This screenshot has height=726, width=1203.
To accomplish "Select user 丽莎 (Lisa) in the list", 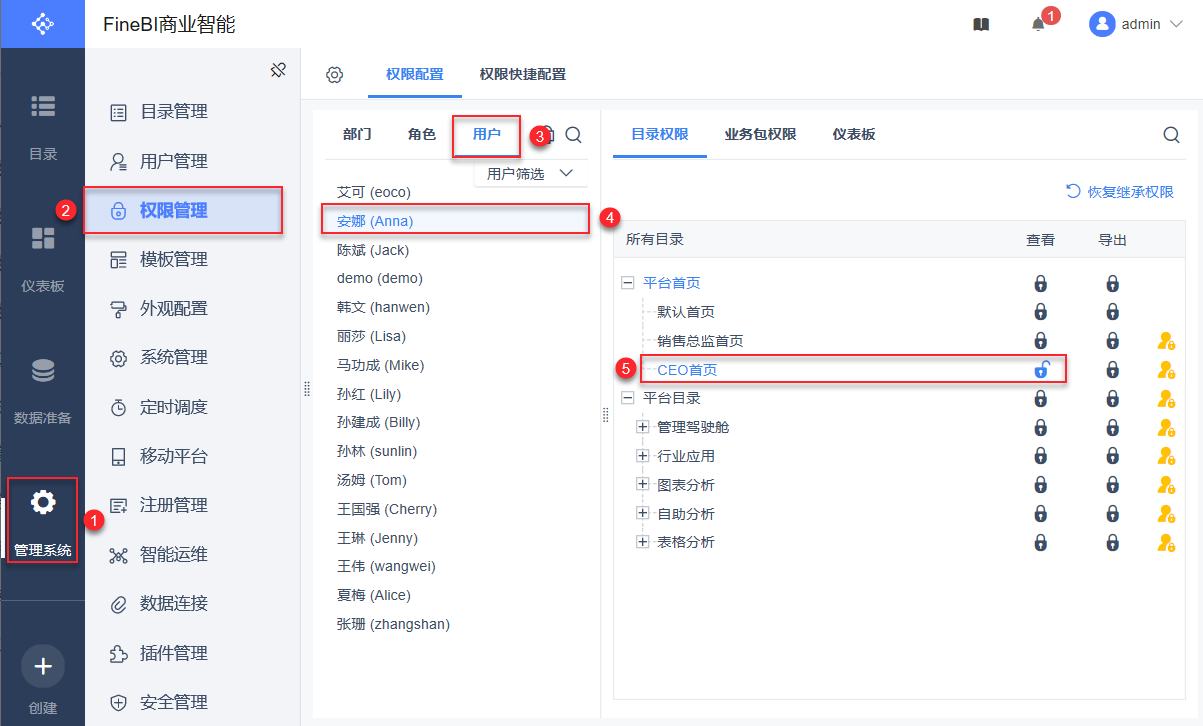I will click(x=371, y=336).
